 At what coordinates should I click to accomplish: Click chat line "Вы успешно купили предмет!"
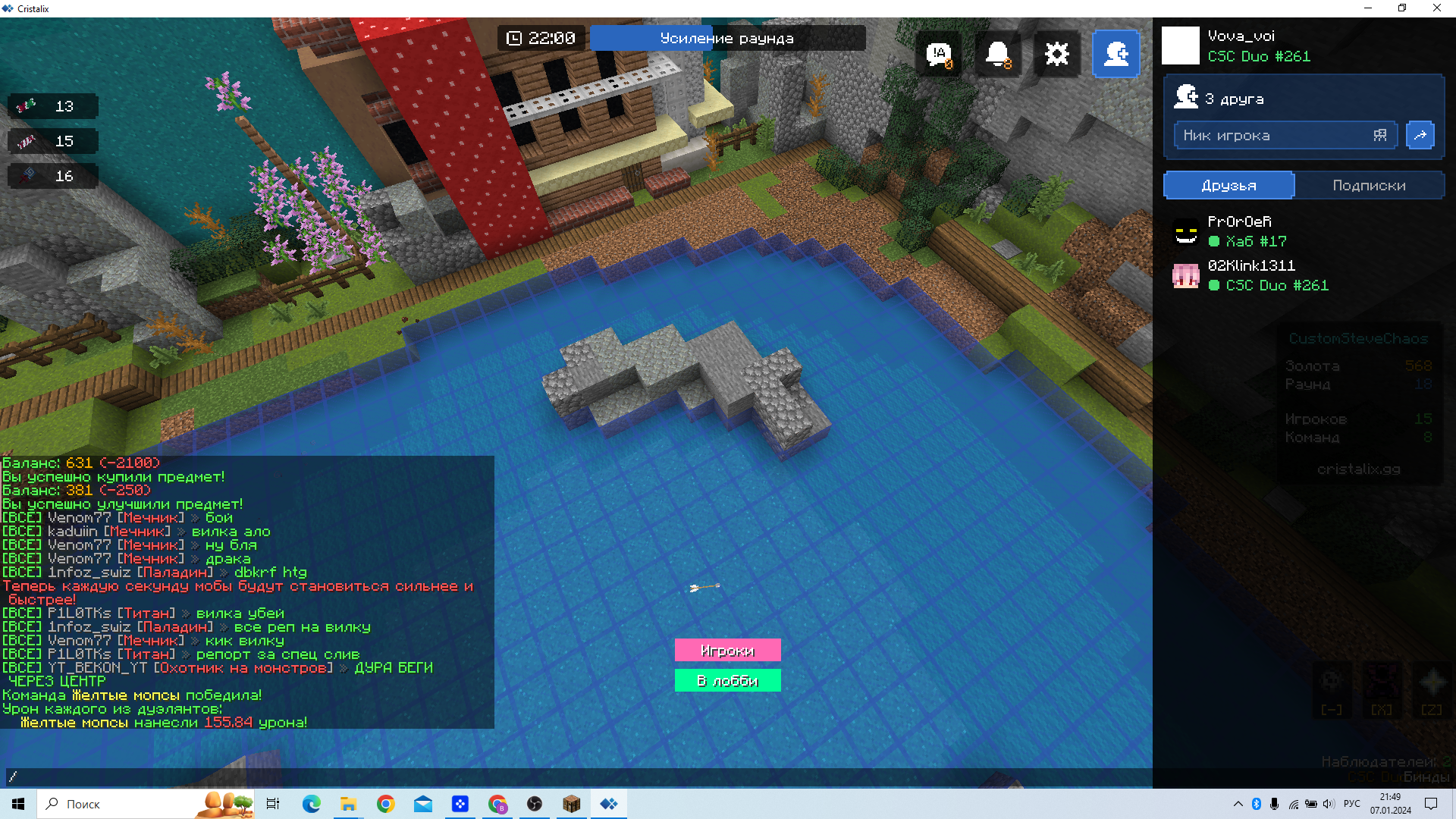[x=113, y=477]
